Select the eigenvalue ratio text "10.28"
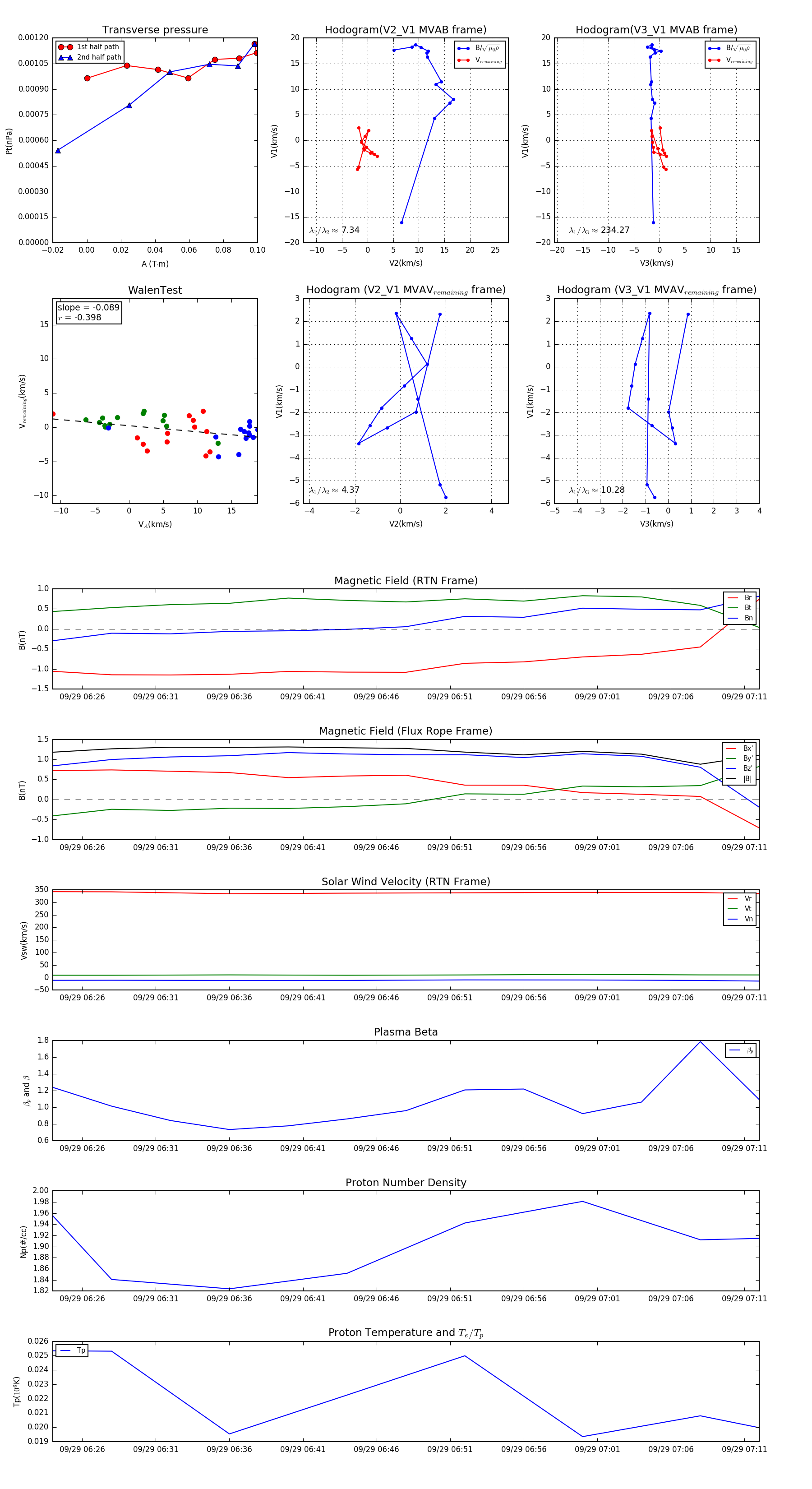Viewport: 812px width, 1489px height. [613, 490]
